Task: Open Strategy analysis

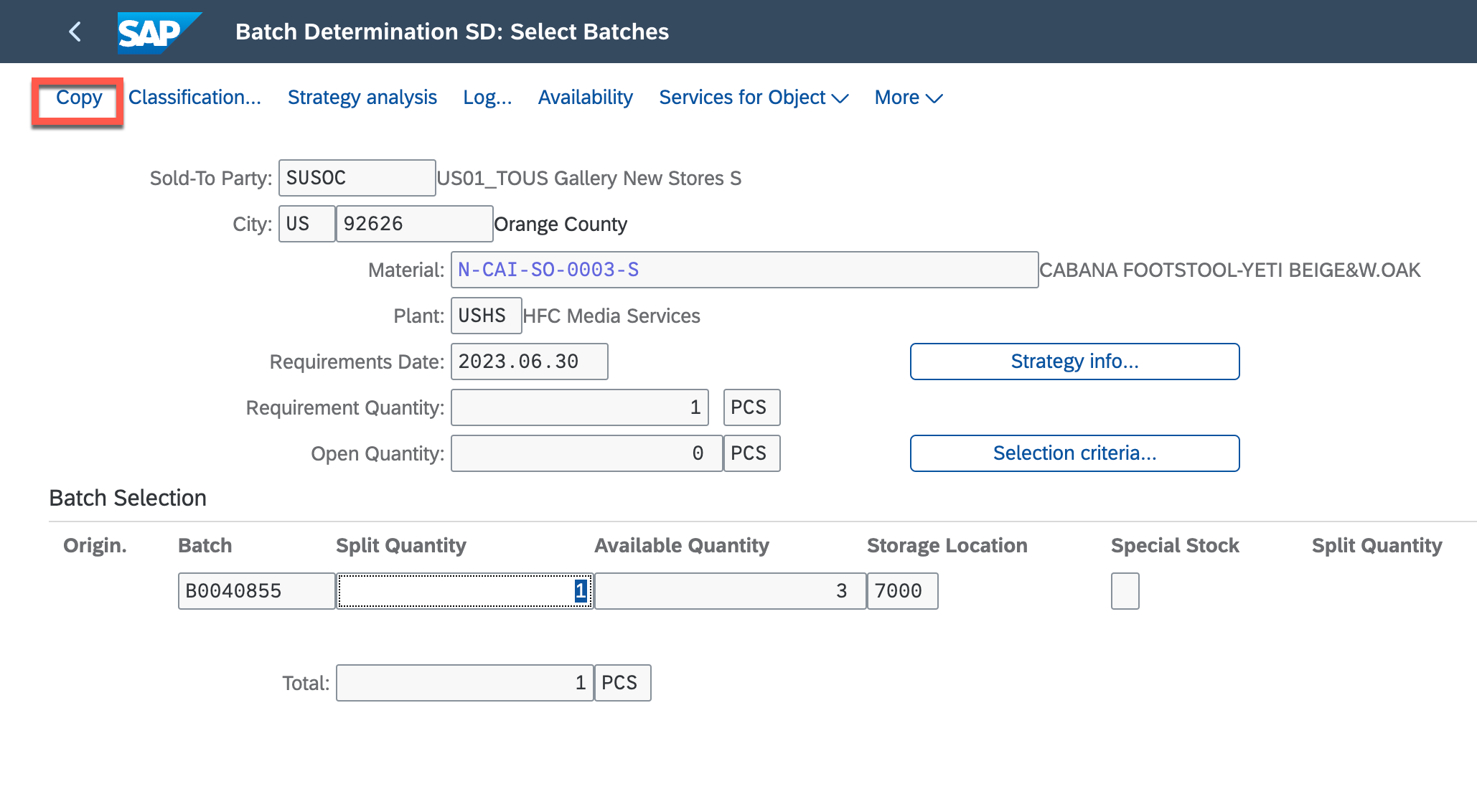Action: (362, 98)
